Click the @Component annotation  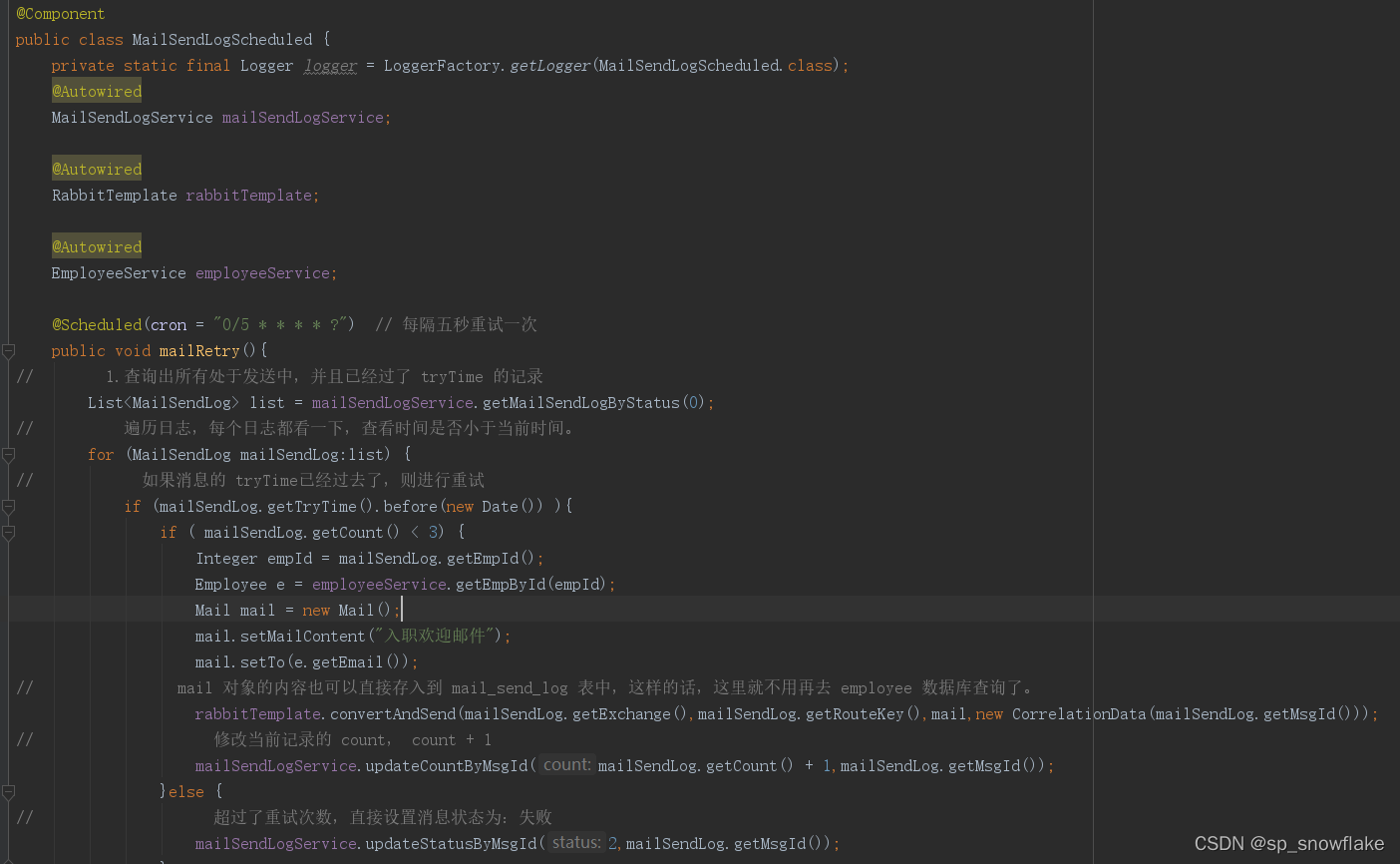[60, 14]
